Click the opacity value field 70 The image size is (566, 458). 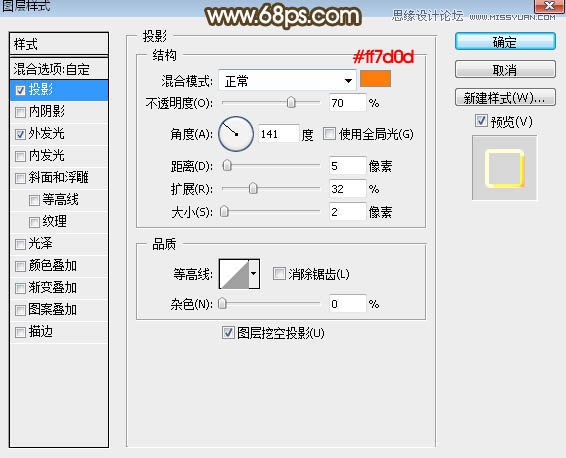pos(347,103)
